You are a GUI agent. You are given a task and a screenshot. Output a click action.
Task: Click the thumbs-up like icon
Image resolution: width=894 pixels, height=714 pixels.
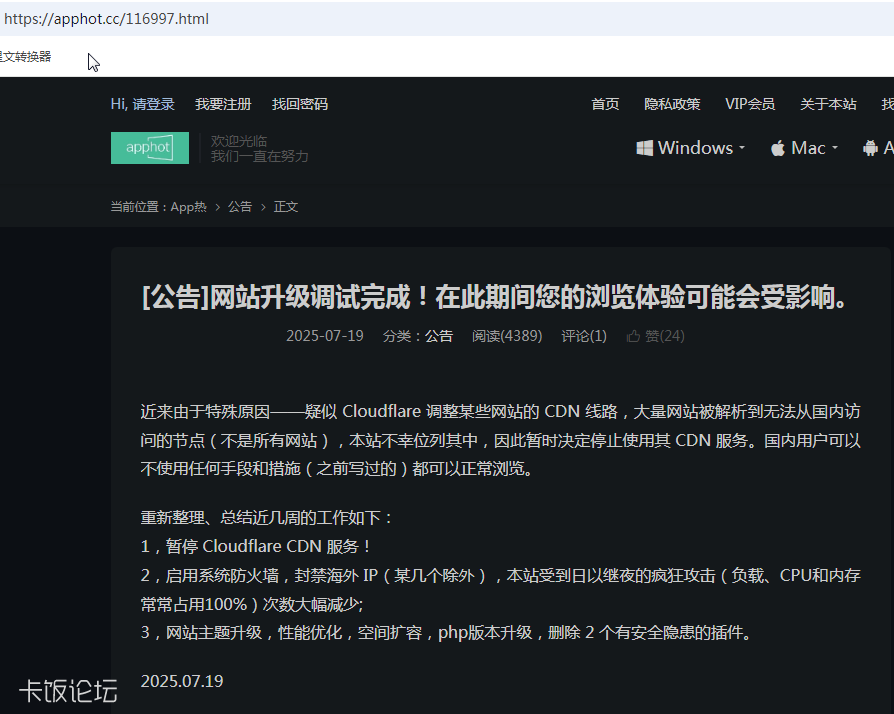(x=632, y=336)
